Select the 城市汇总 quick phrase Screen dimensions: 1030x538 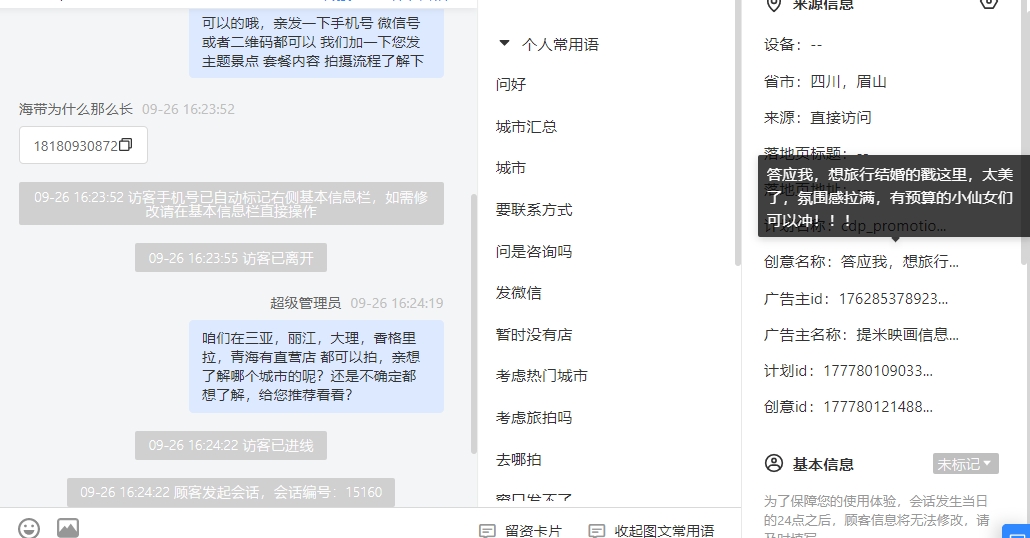[x=526, y=127]
